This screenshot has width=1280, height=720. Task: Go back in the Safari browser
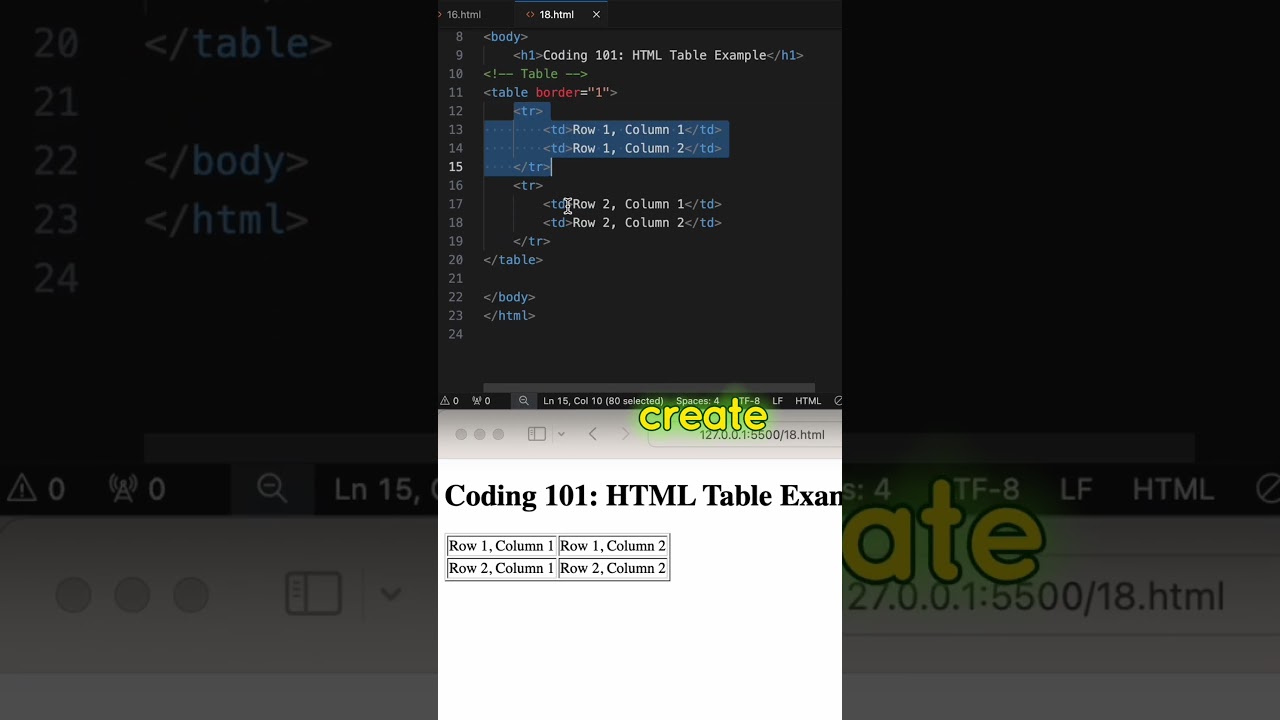593,434
